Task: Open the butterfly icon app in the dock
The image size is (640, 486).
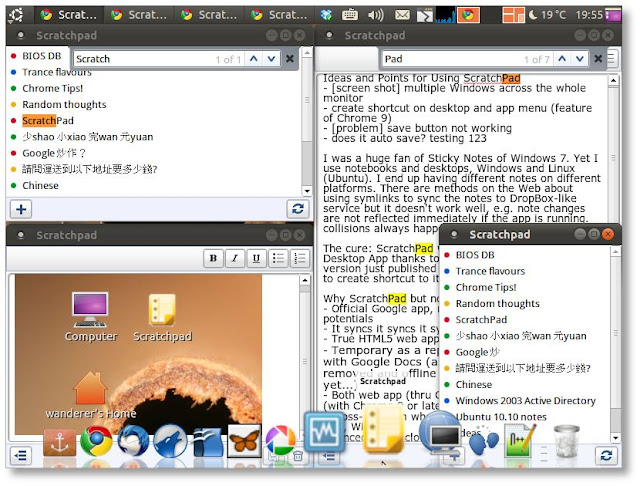Action: tap(244, 441)
